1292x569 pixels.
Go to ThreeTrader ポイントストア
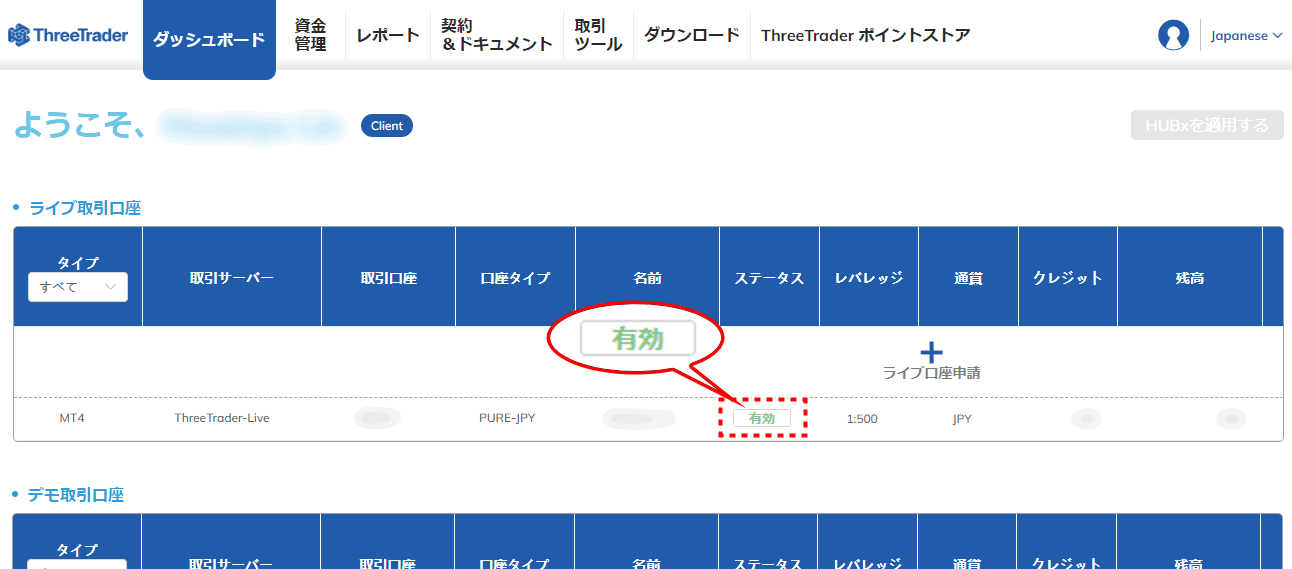[865, 35]
